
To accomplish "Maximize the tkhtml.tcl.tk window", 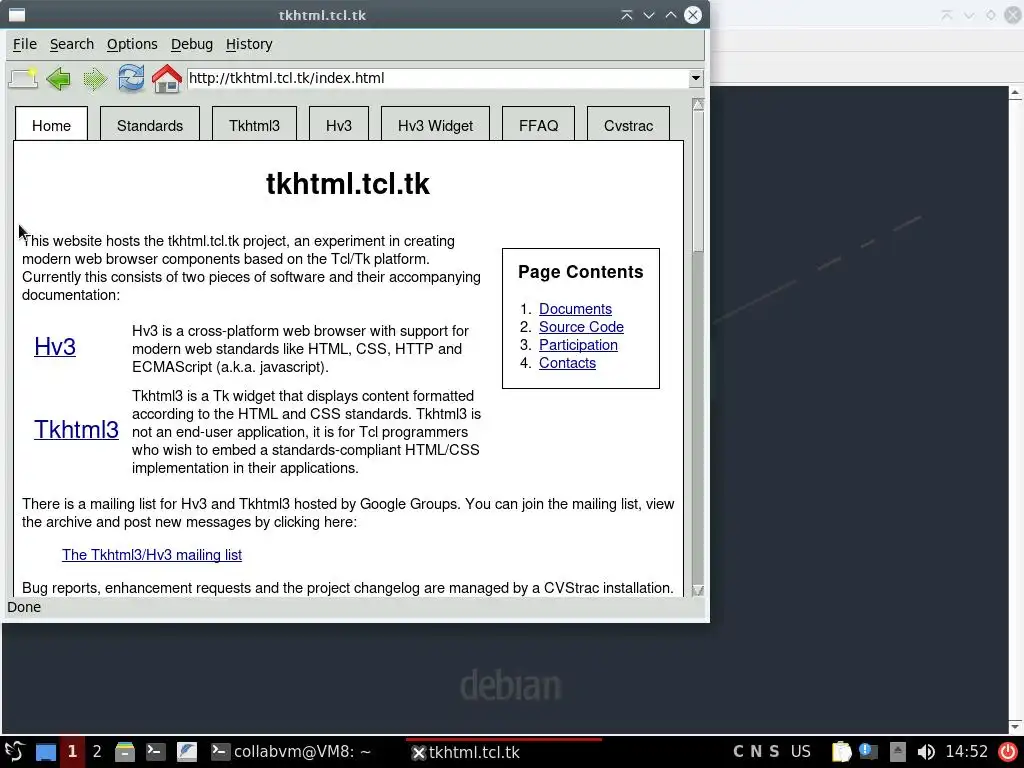I will point(671,15).
